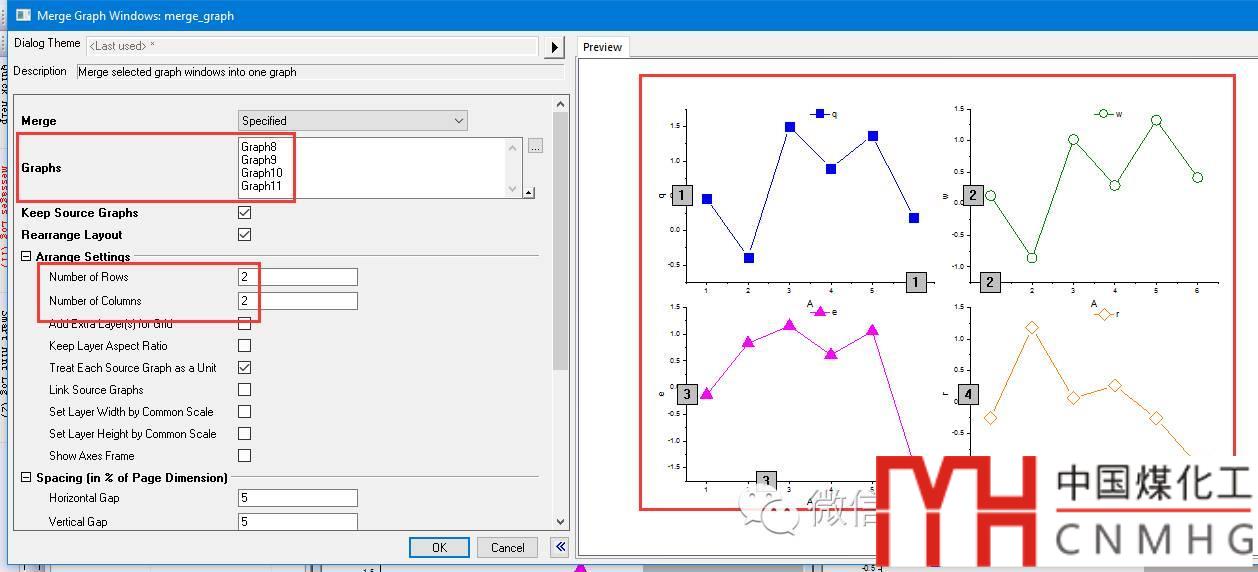The width and height of the screenshot is (1258, 572).
Task: Select Graph8 in the Graphs list
Action: click(259, 147)
